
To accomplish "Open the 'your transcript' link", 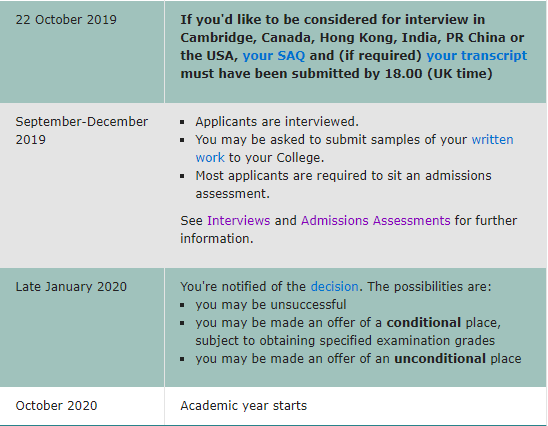I will (x=476, y=56).
